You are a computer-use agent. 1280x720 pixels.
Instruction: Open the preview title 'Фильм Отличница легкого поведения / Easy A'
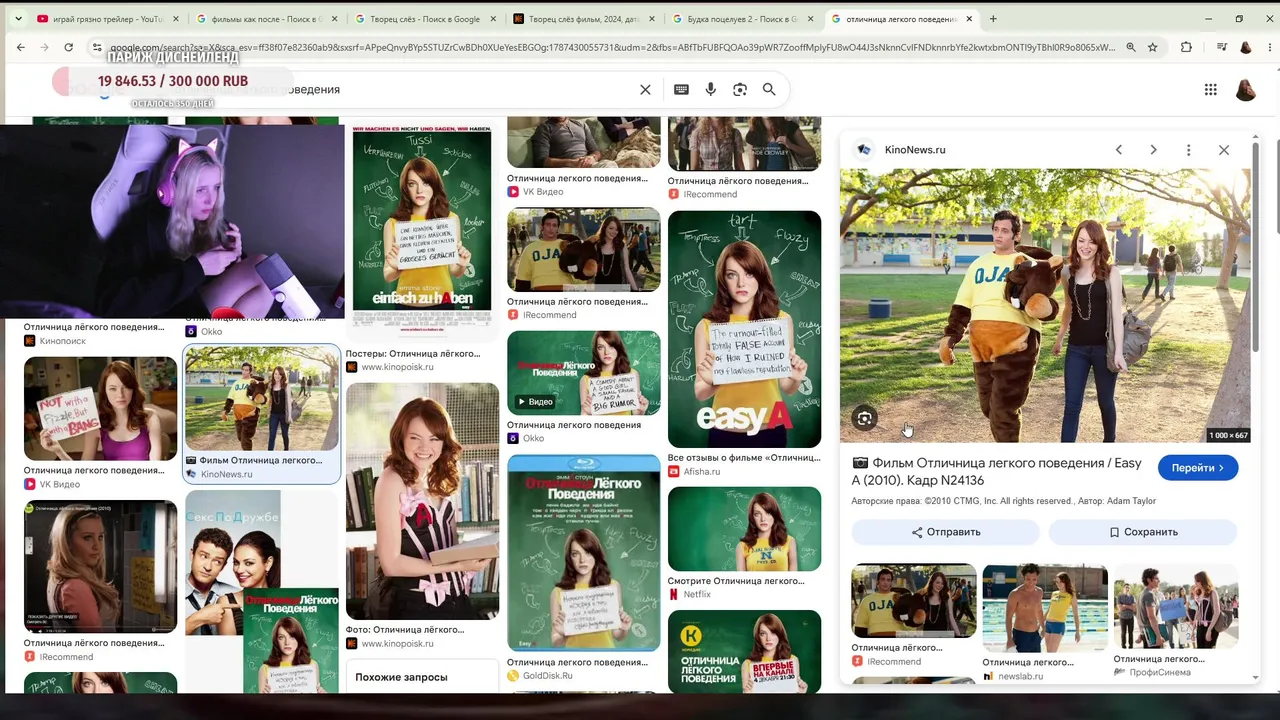(x=997, y=471)
